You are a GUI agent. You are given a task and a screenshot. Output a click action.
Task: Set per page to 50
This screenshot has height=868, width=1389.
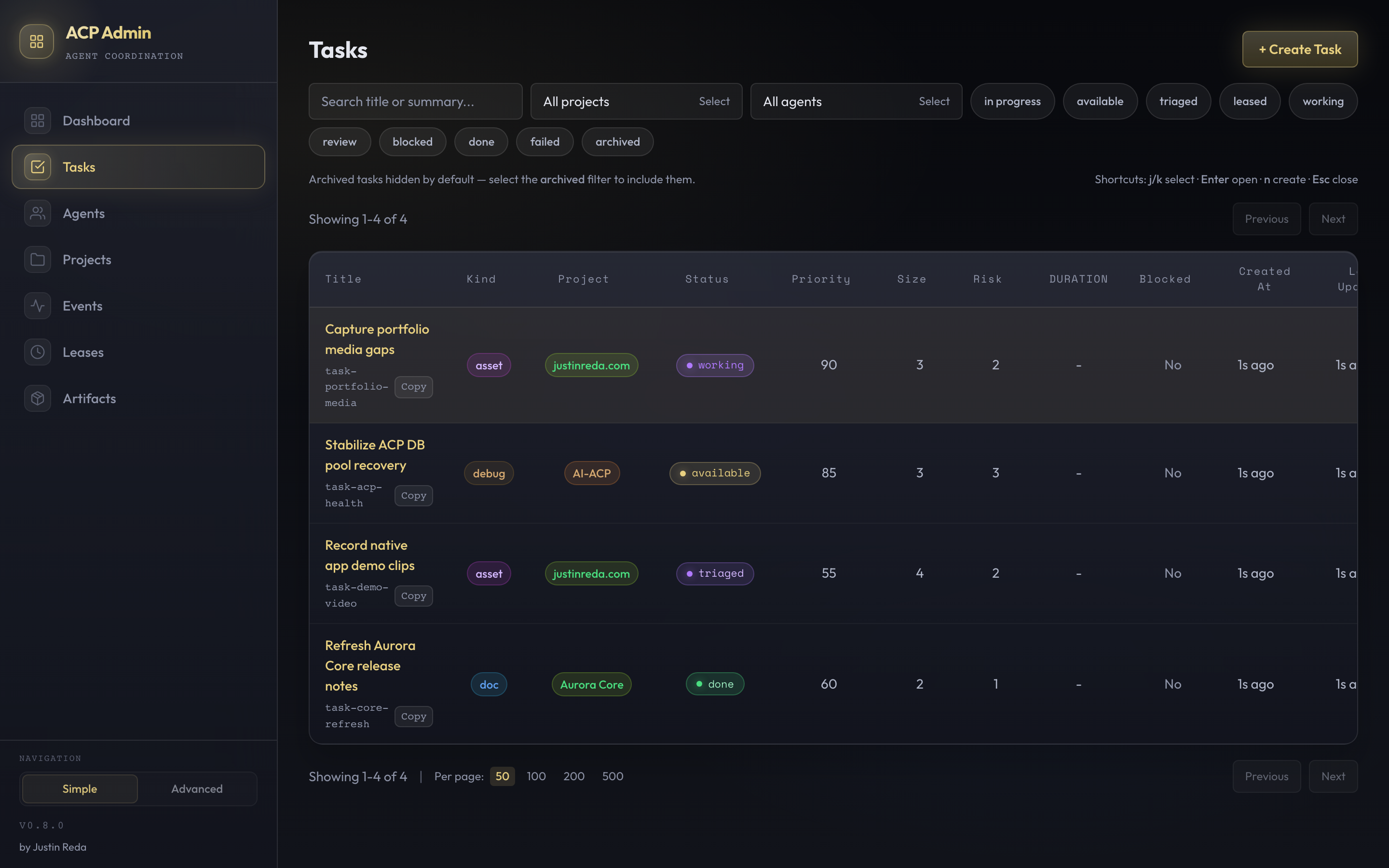pos(502,776)
